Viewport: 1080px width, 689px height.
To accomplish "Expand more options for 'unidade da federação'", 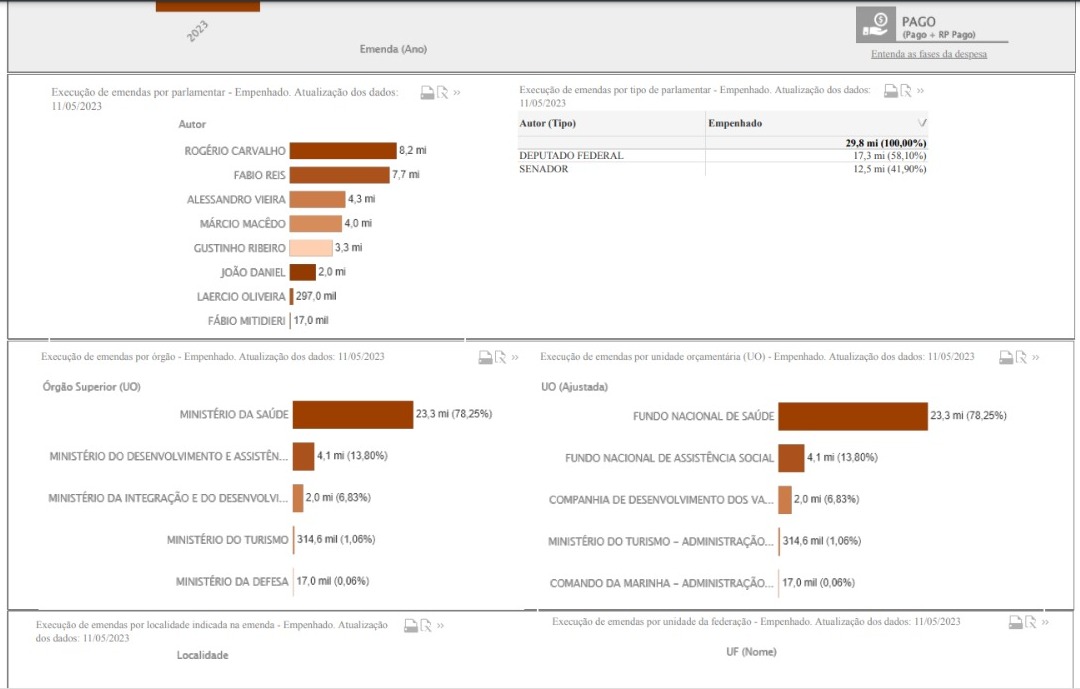I will pos(1046,622).
